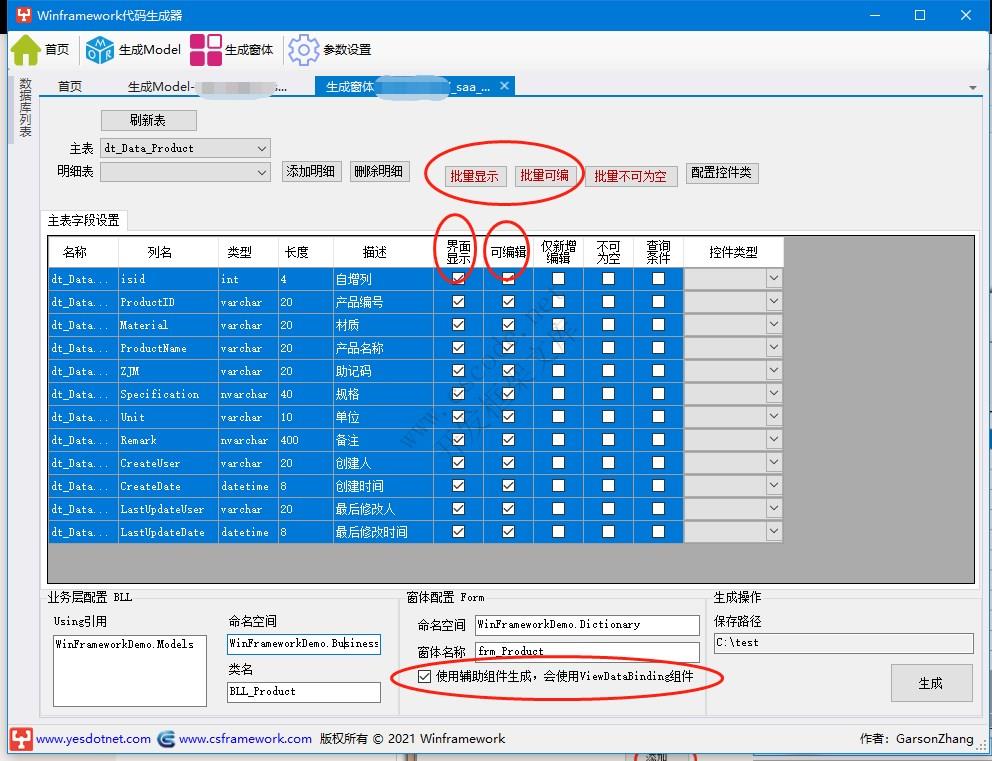Switch to the 首页 tab
The width and height of the screenshot is (992, 761).
(69, 86)
